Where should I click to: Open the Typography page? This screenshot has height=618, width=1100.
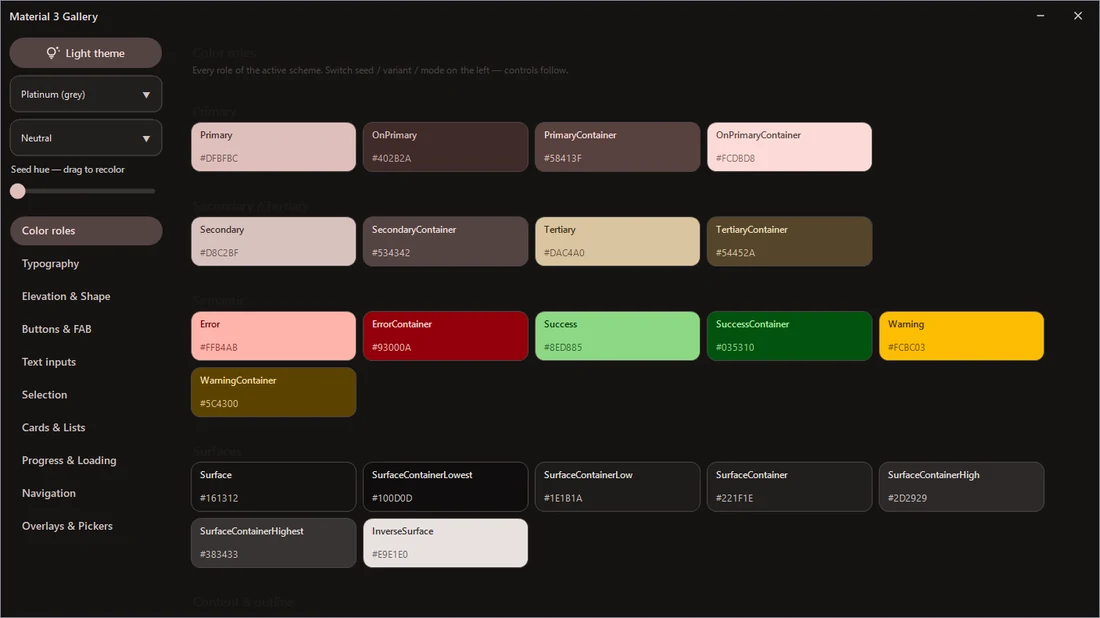click(x=86, y=264)
